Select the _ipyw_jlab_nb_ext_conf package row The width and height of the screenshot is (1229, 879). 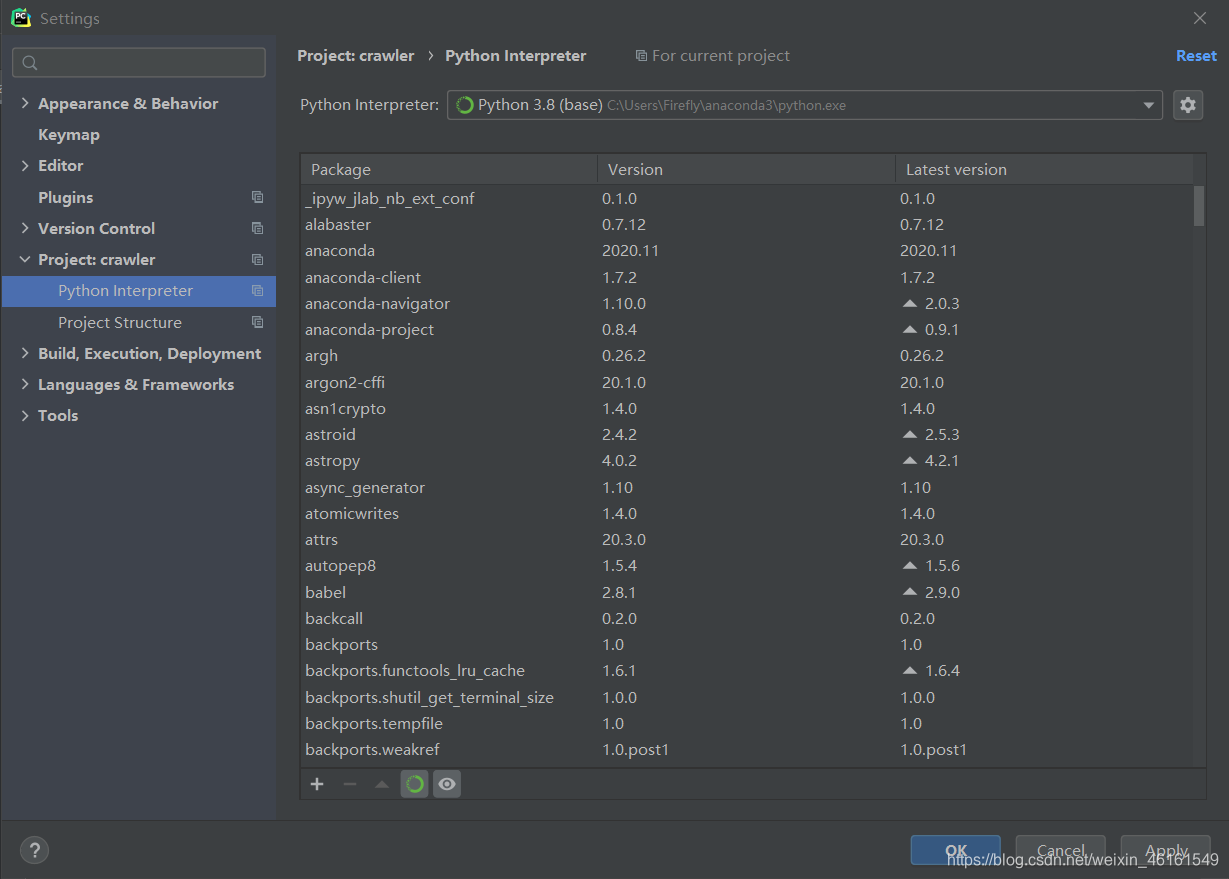[747, 198]
